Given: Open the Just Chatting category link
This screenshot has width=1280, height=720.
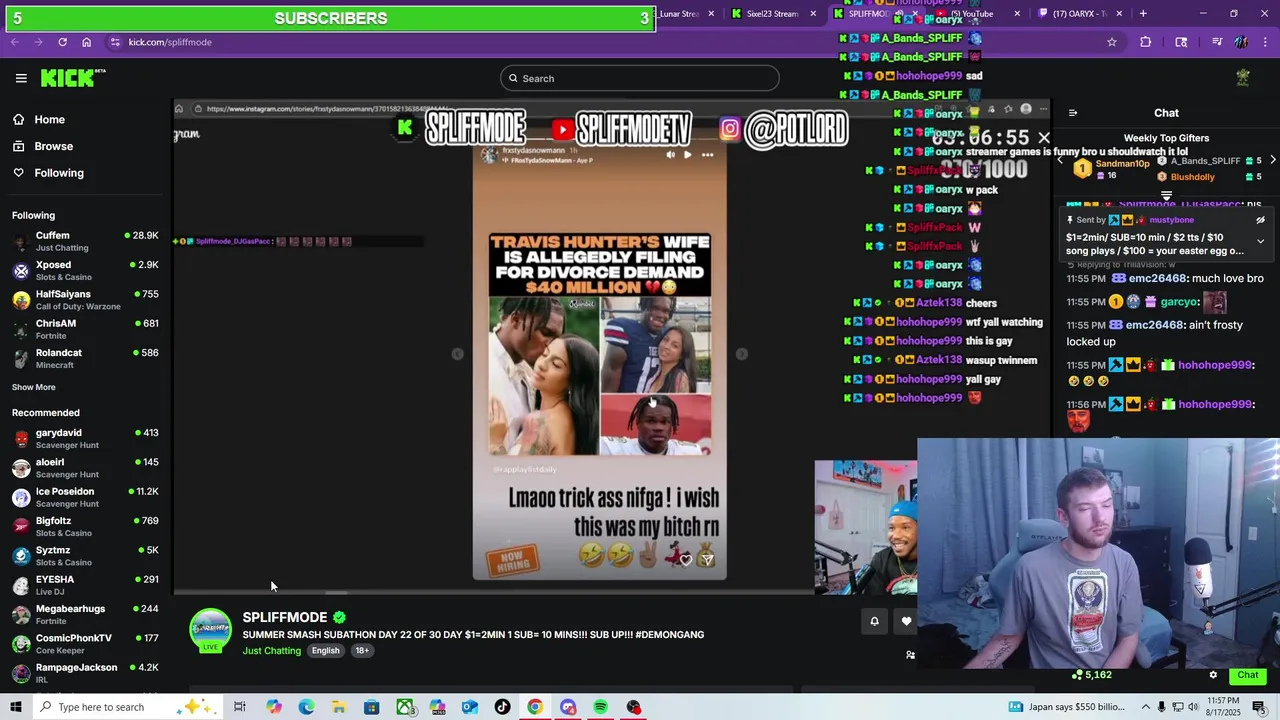Looking at the screenshot, I should [x=271, y=651].
